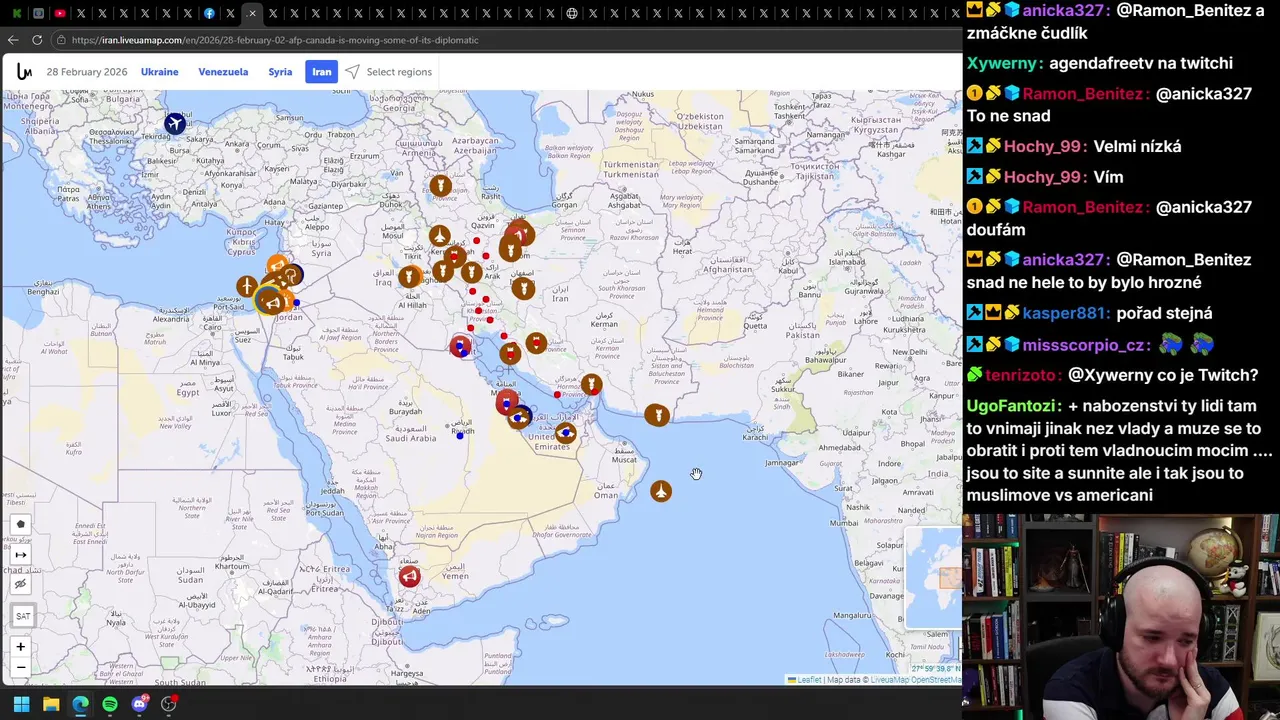This screenshot has height=720, width=1280.
Task: Toggle the SAT satellite layer
Action: pyautogui.click(x=23, y=616)
